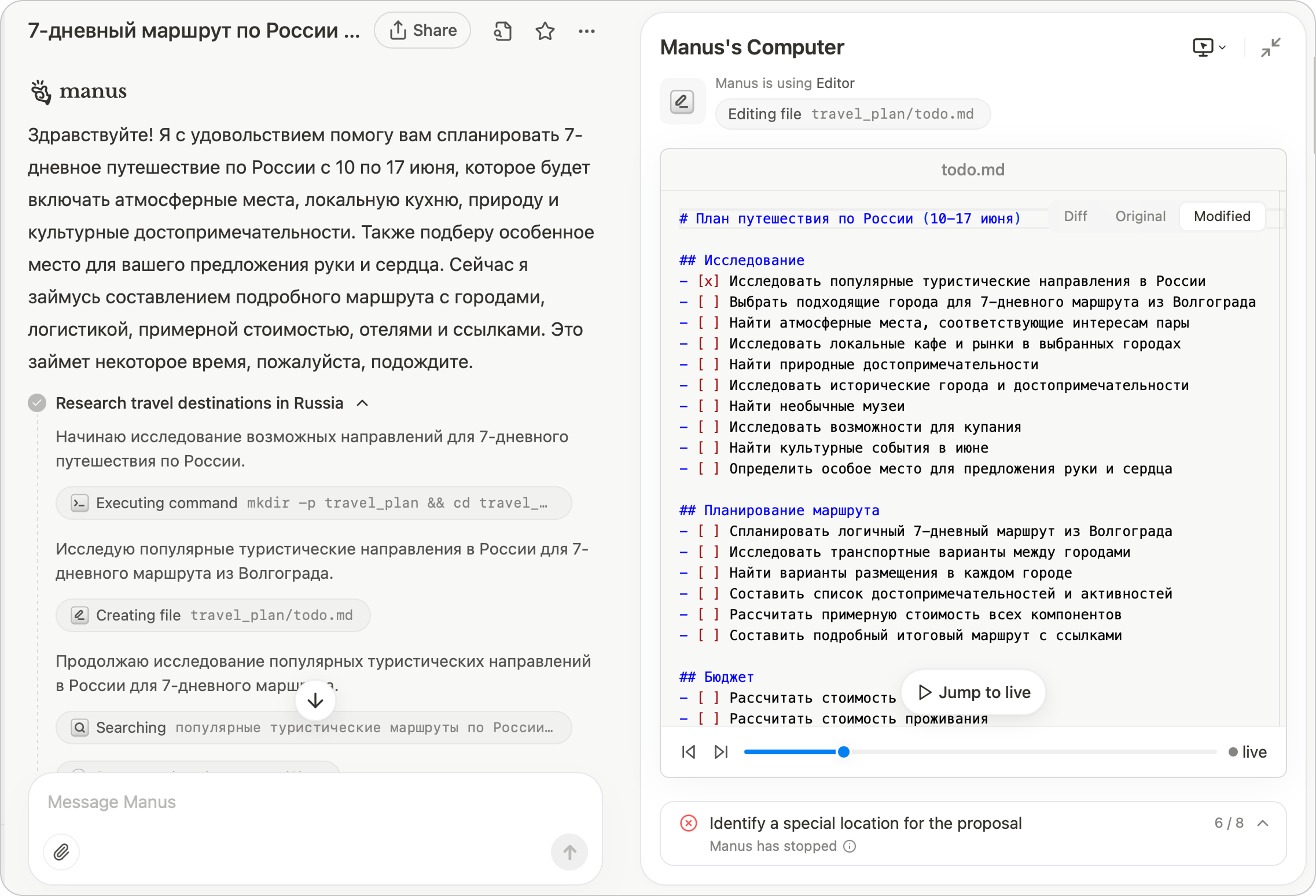
Task: Click the checkbox for Найти атмосферные места
Action: coord(708,323)
